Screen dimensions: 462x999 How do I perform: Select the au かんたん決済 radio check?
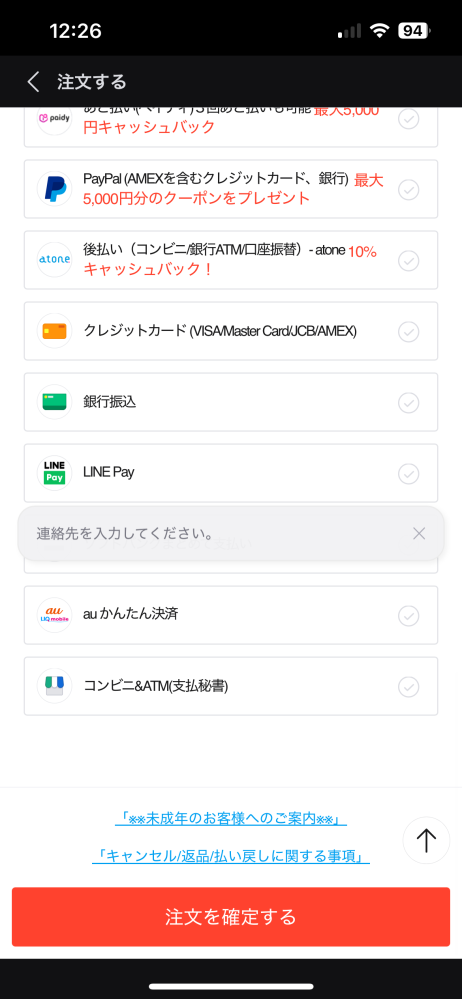click(x=408, y=615)
